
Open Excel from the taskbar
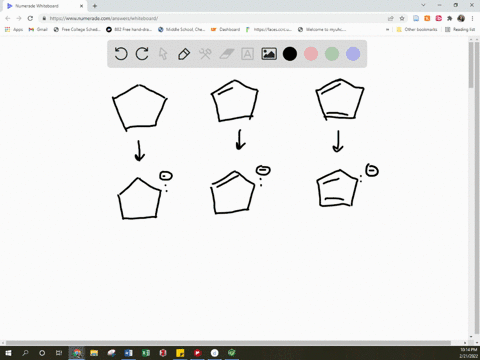pos(146,353)
